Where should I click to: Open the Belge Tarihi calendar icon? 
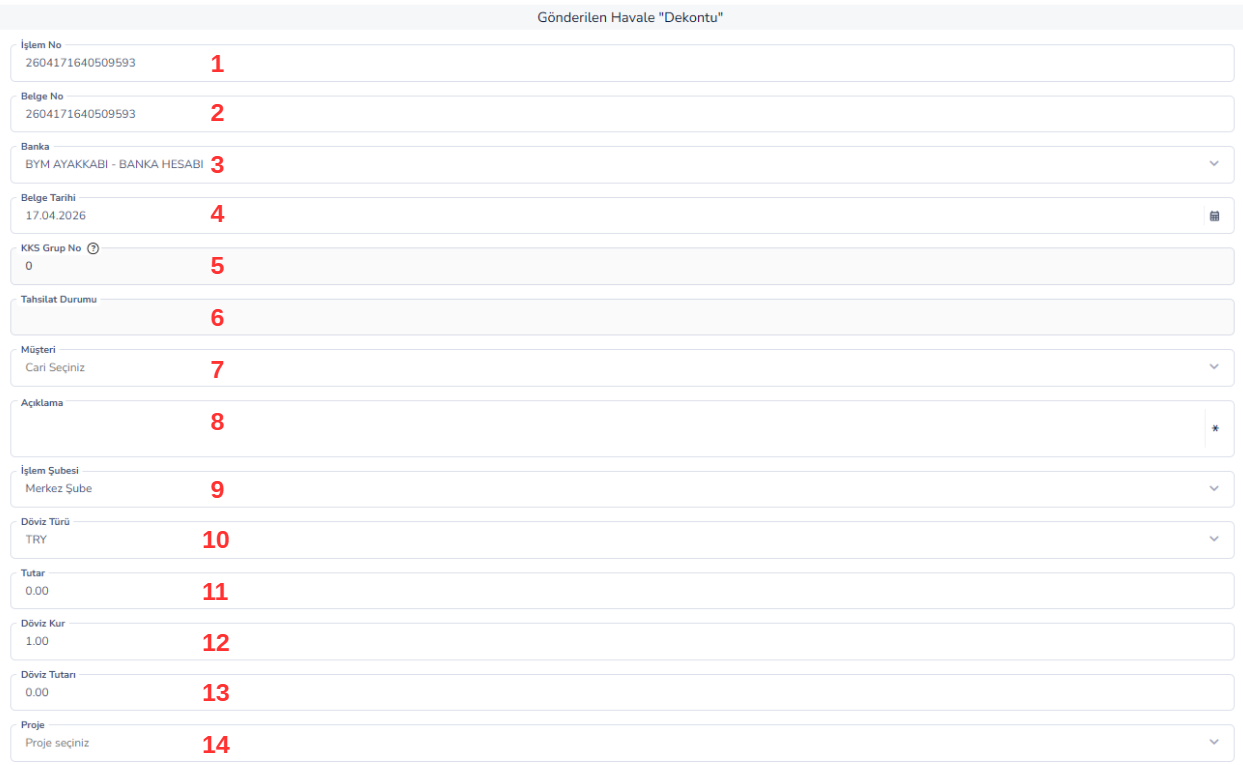tap(1214, 215)
